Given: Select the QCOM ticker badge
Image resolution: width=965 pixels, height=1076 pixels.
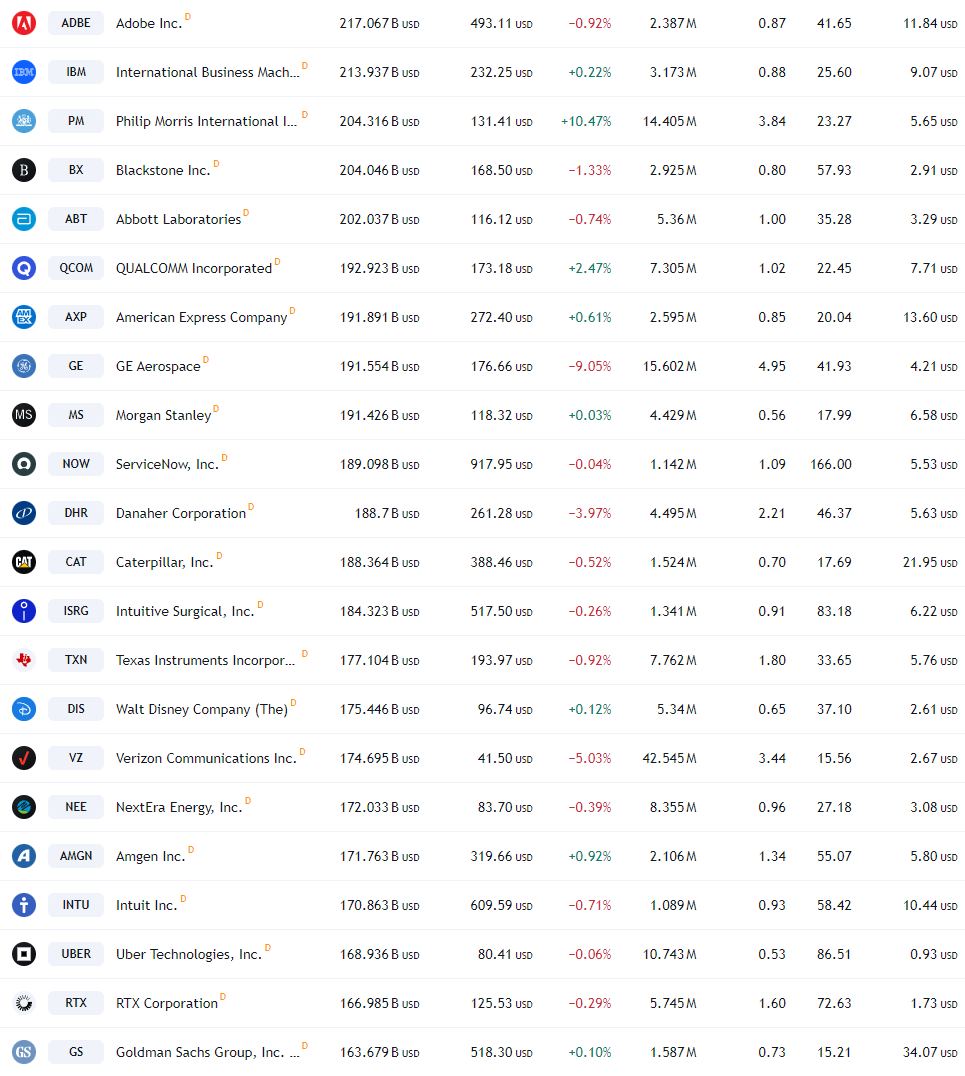Looking at the screenshot, I should (x=76, y=268).
